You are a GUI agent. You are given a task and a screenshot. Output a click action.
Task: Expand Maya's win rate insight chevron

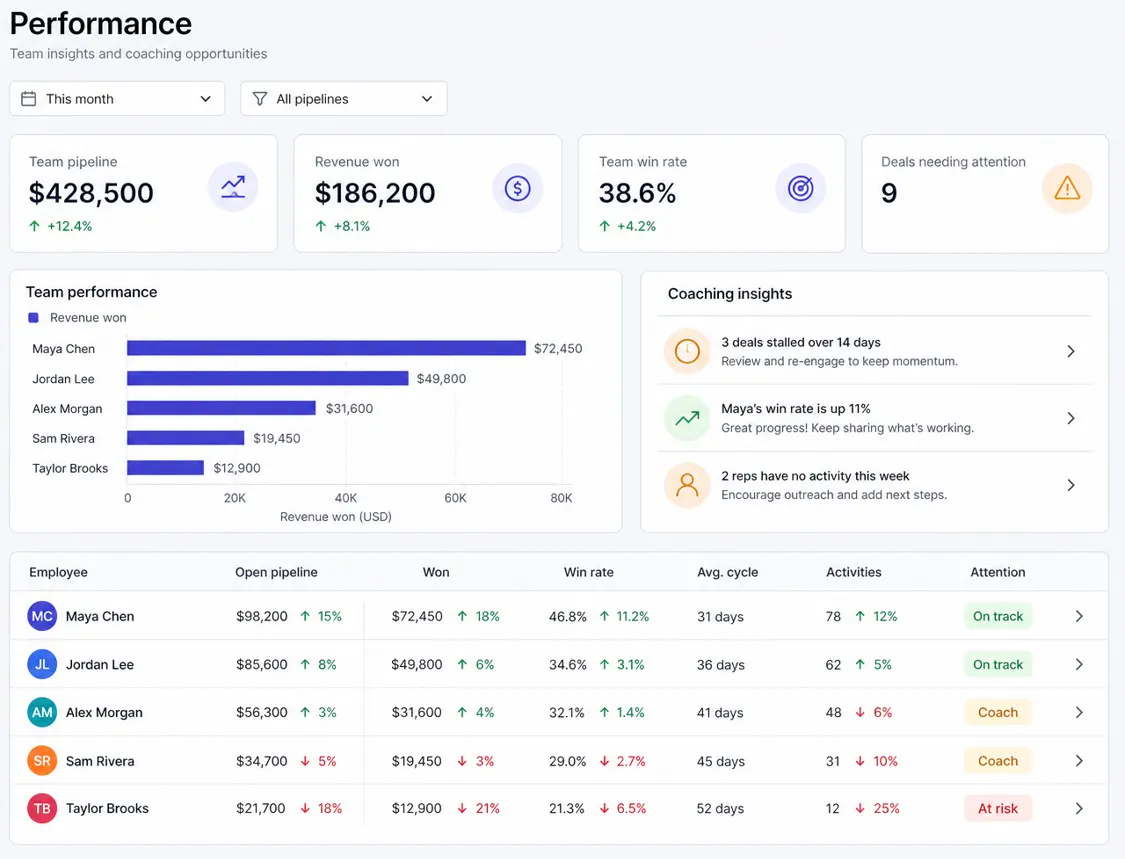click(x=1070, y=418)
